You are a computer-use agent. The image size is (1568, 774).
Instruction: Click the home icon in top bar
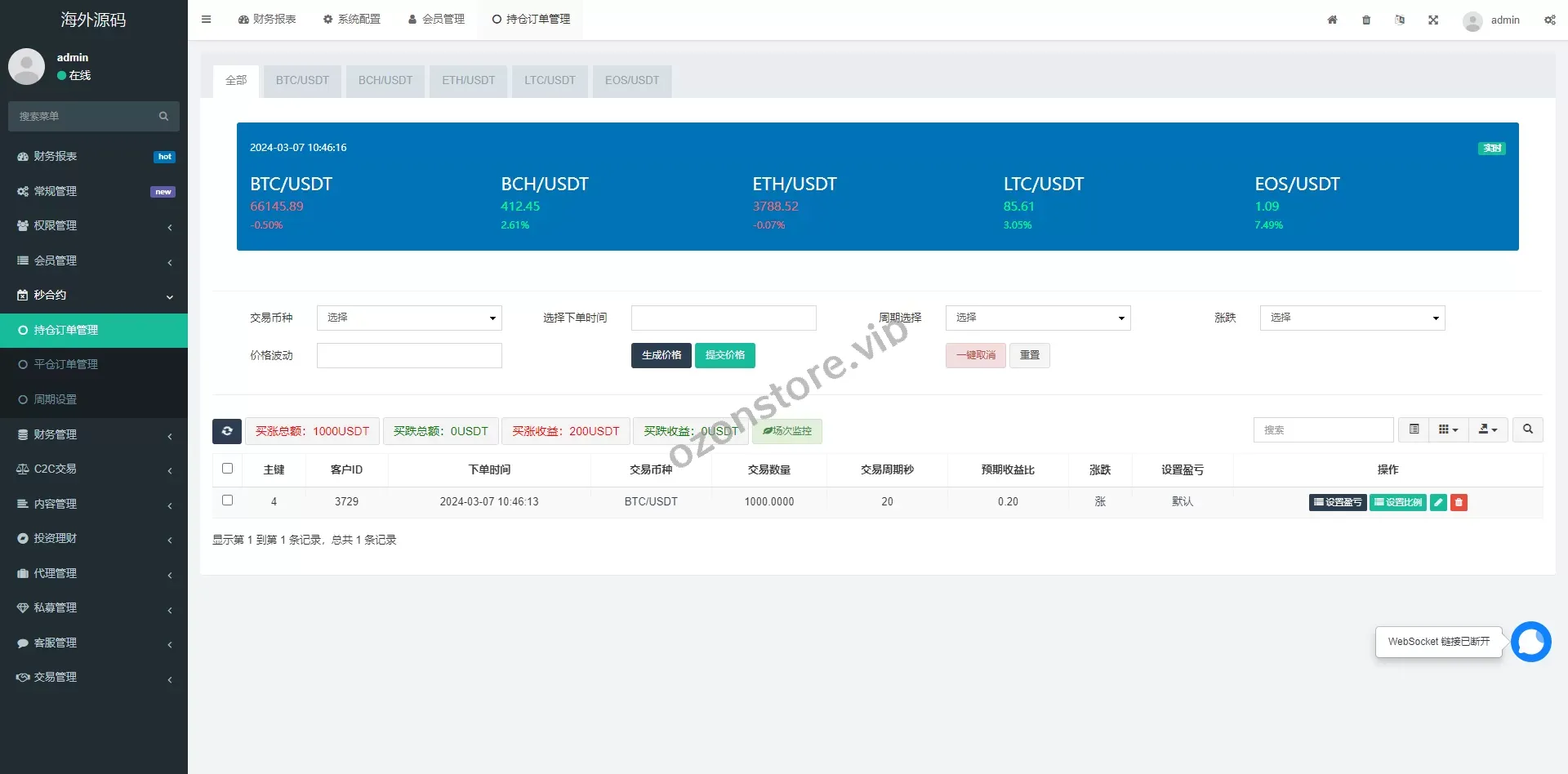tap(1332, 20)
